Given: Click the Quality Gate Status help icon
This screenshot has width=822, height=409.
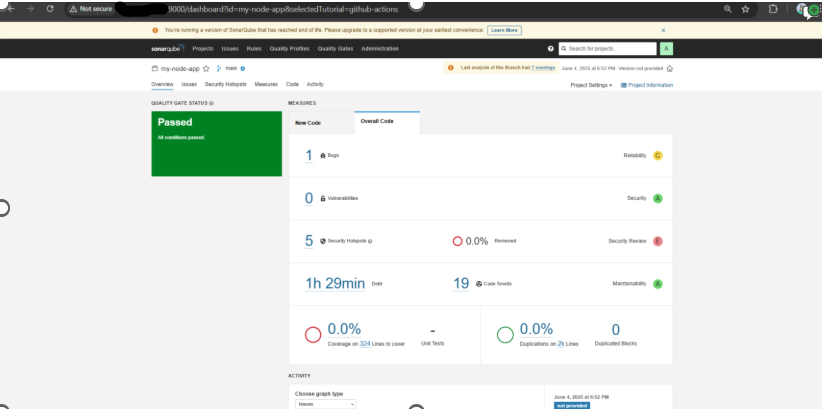Looking at the screenshot, I should pyautogui.click(x=211, y=103).
